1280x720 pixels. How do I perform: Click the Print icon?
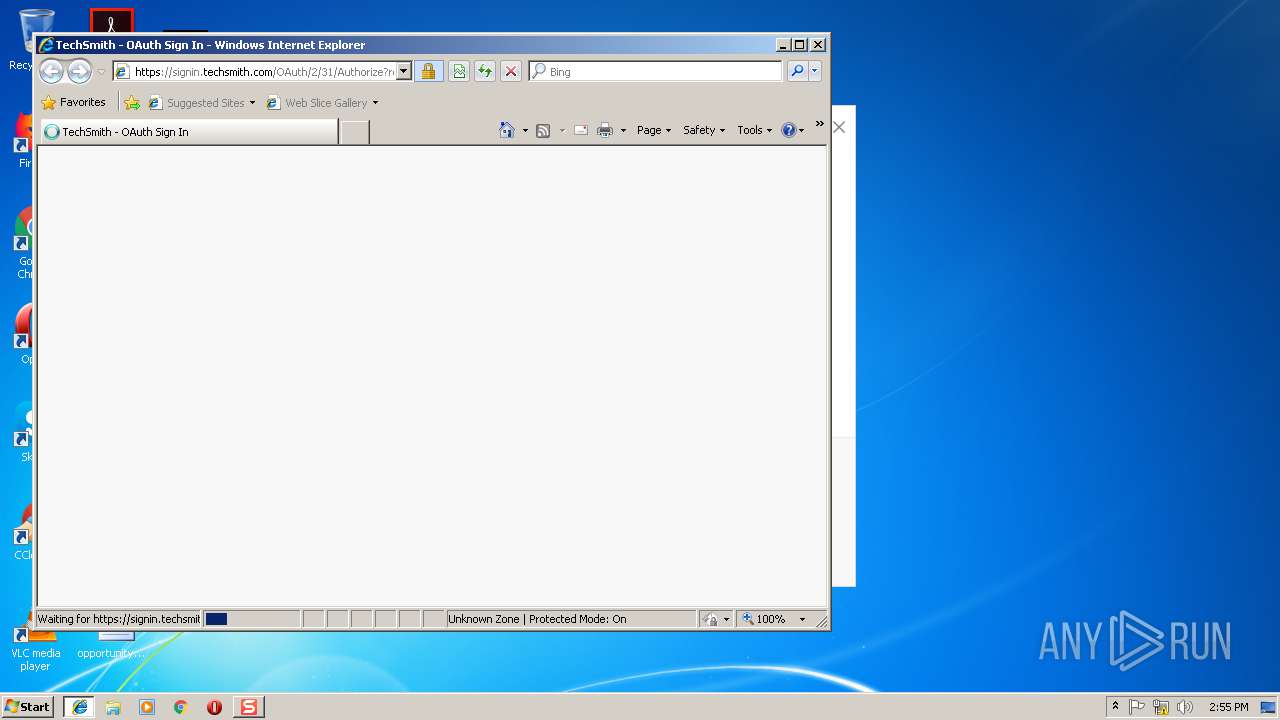(605, 130)
